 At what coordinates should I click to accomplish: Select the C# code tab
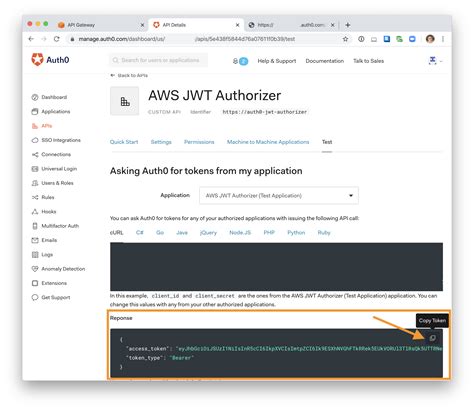click(x=140, y=233)
